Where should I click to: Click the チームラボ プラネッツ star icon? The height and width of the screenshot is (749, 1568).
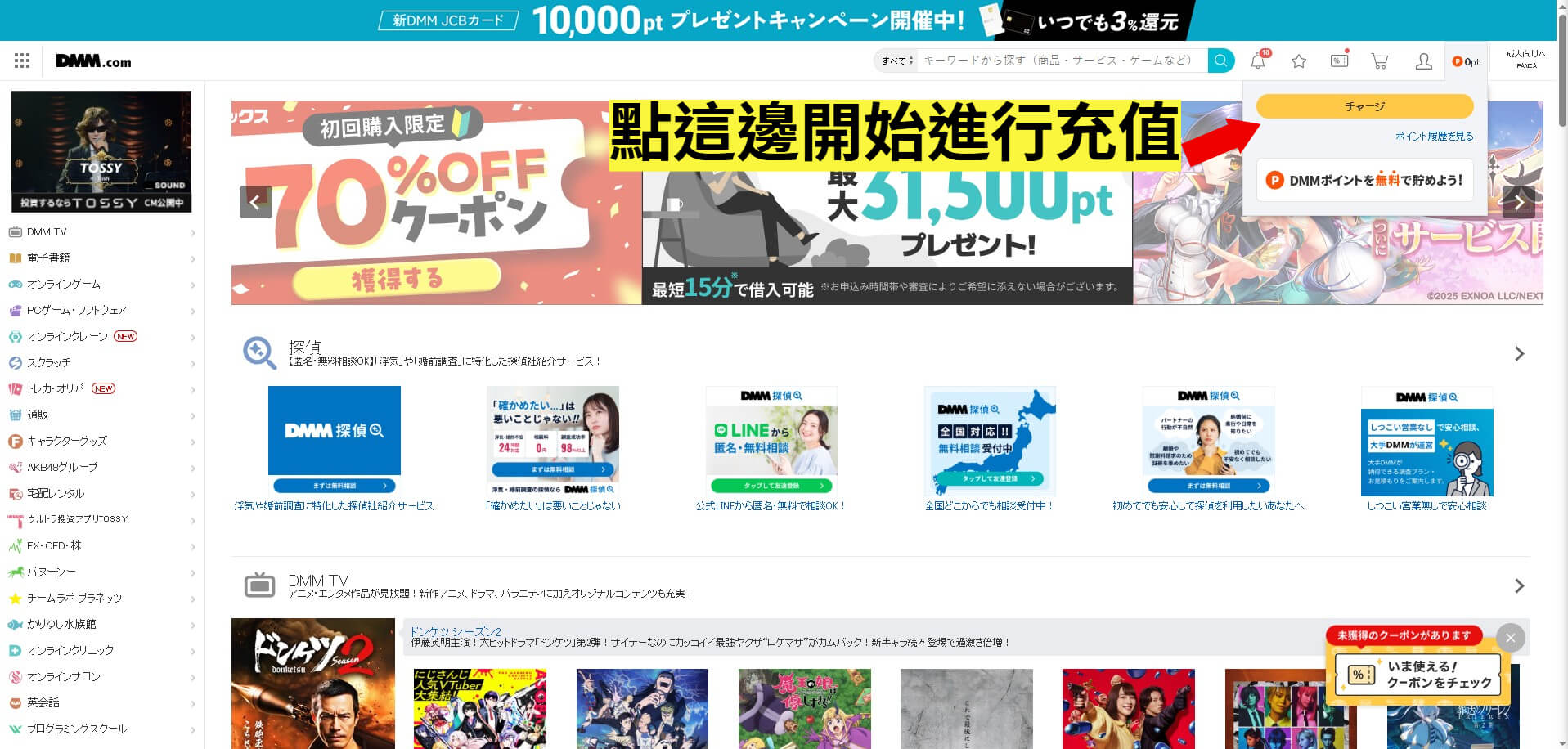coord(15,599)
